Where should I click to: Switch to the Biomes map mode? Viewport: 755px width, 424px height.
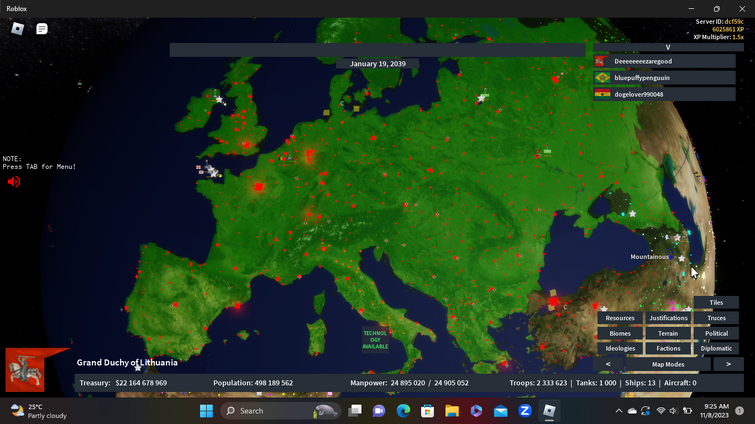coord(620,333)
